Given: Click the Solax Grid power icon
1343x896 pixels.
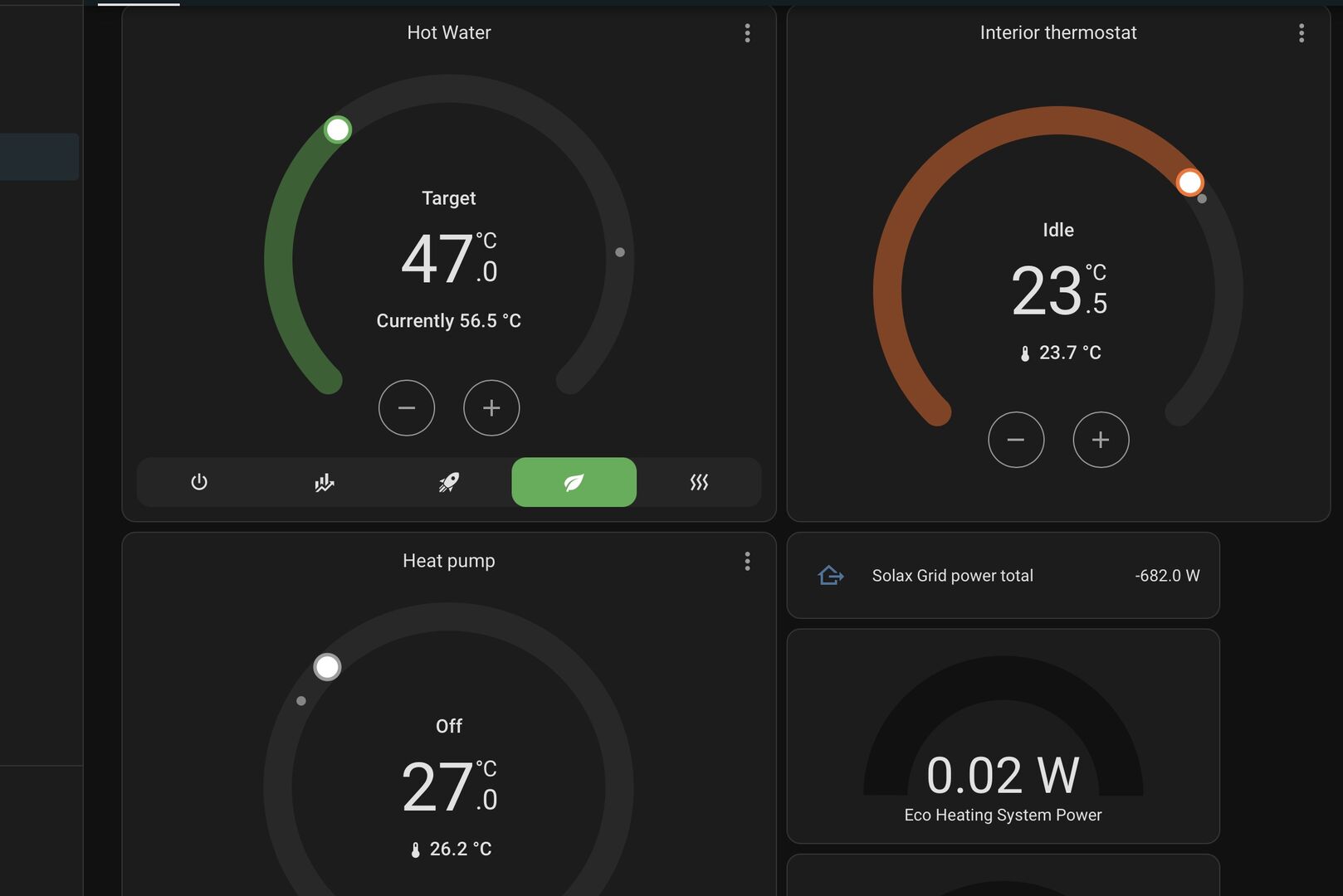Looking at the screenshot, I should click(x=830, y=576).
